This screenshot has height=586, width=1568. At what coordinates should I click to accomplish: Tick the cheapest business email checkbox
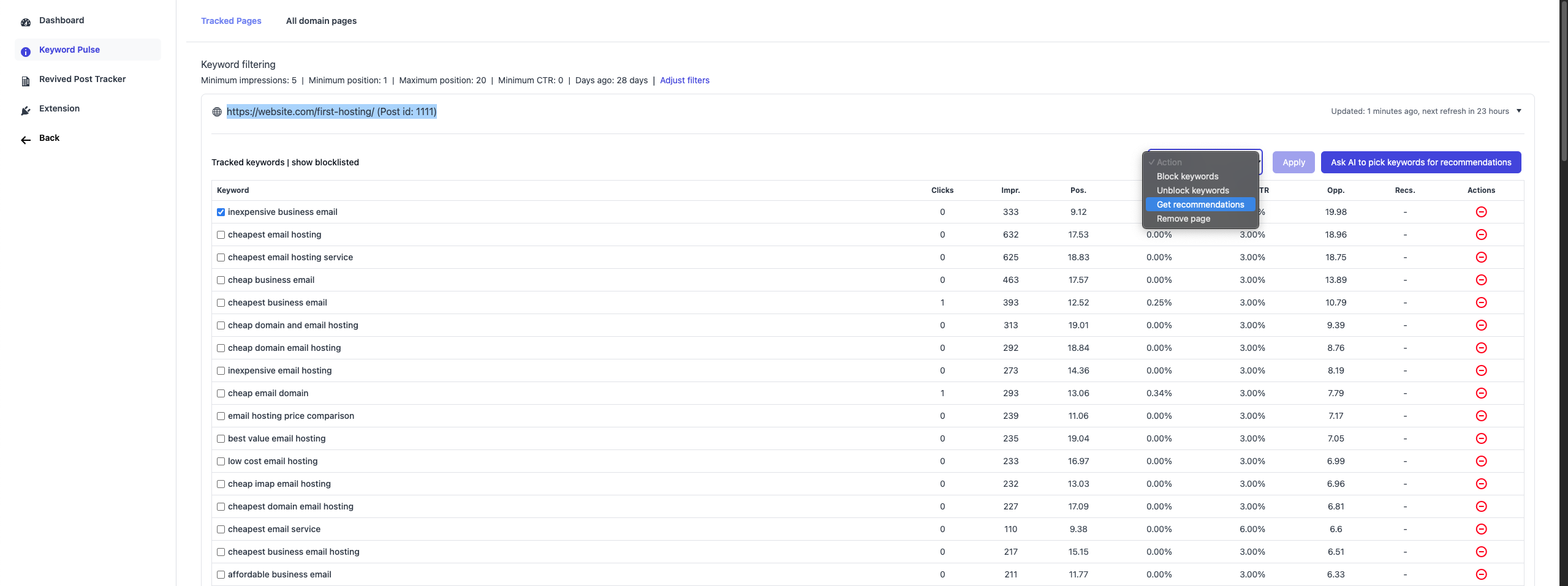(221, 303)
